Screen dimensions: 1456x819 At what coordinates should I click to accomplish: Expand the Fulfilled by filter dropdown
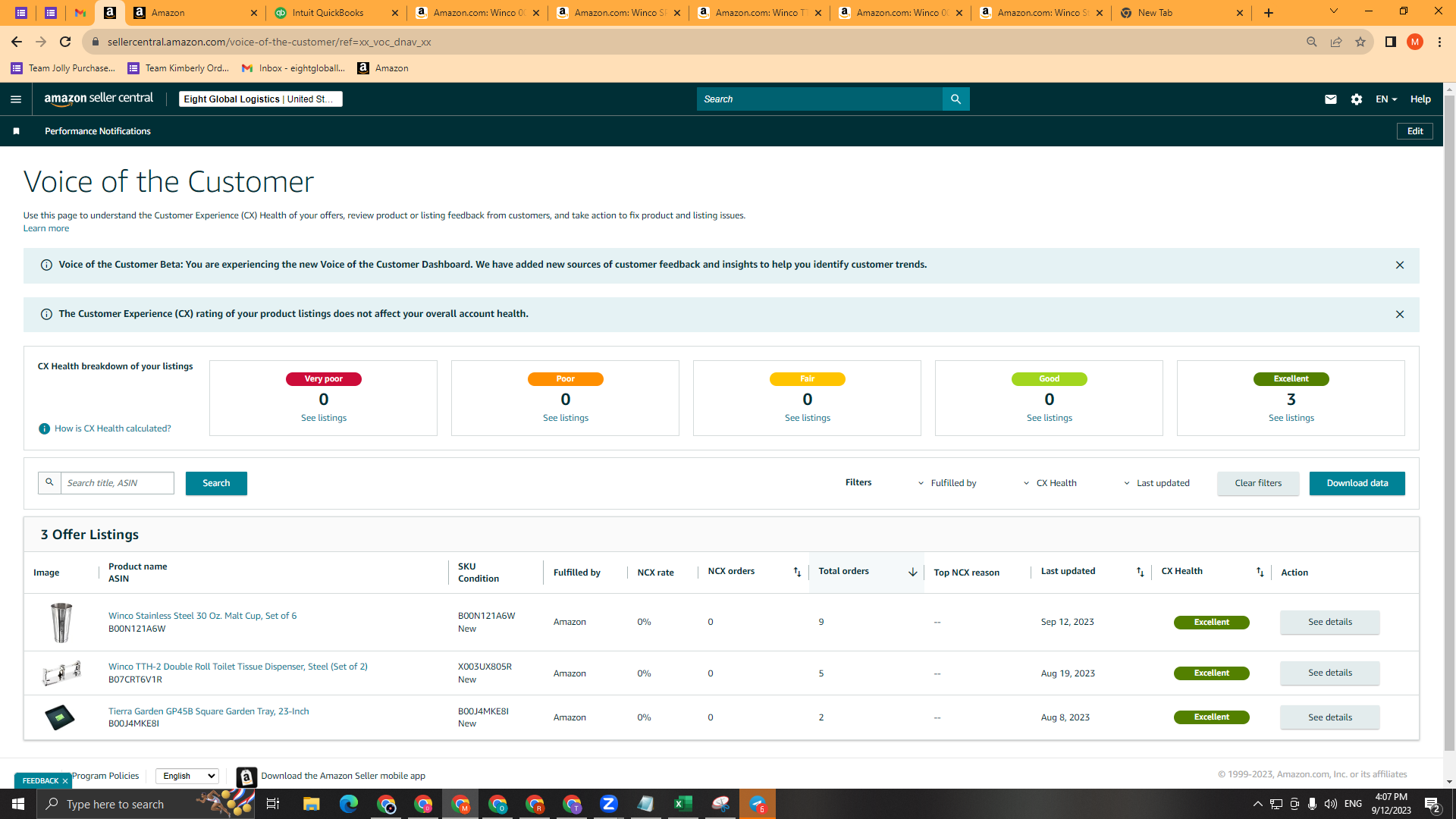(948, 483)
